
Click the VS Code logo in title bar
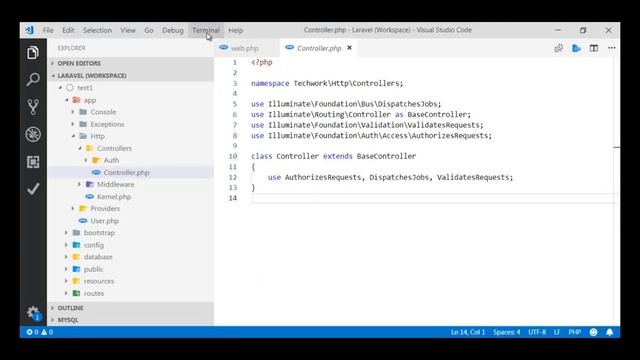[30, 30]
